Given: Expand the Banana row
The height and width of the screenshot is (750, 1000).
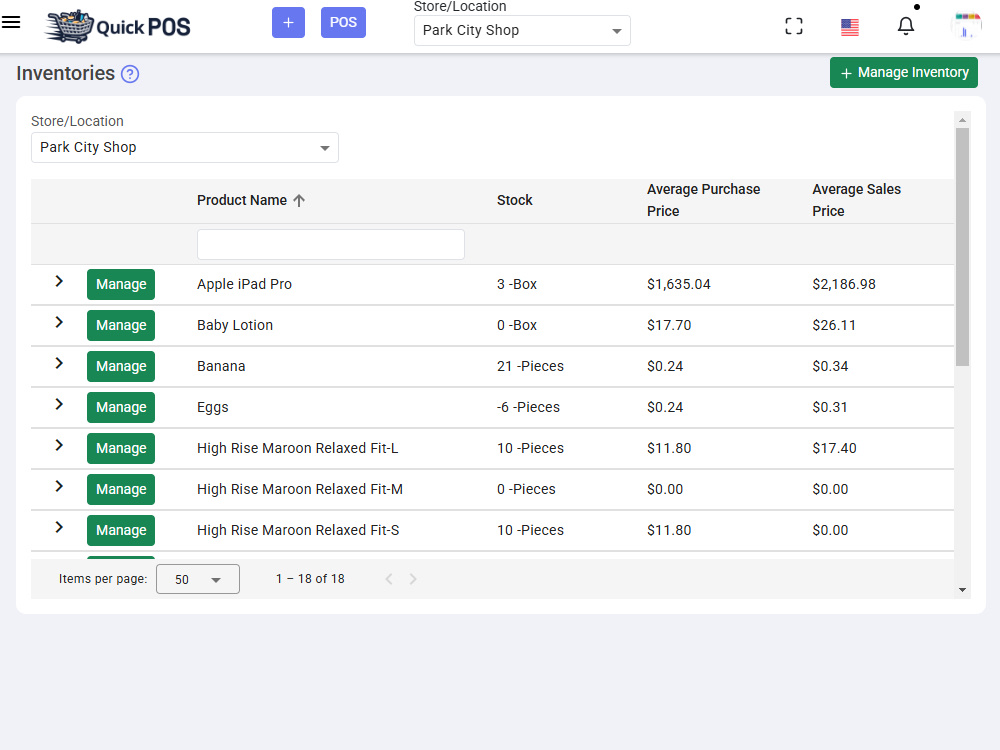Looking at the screenshot, I should coord(59,363).
